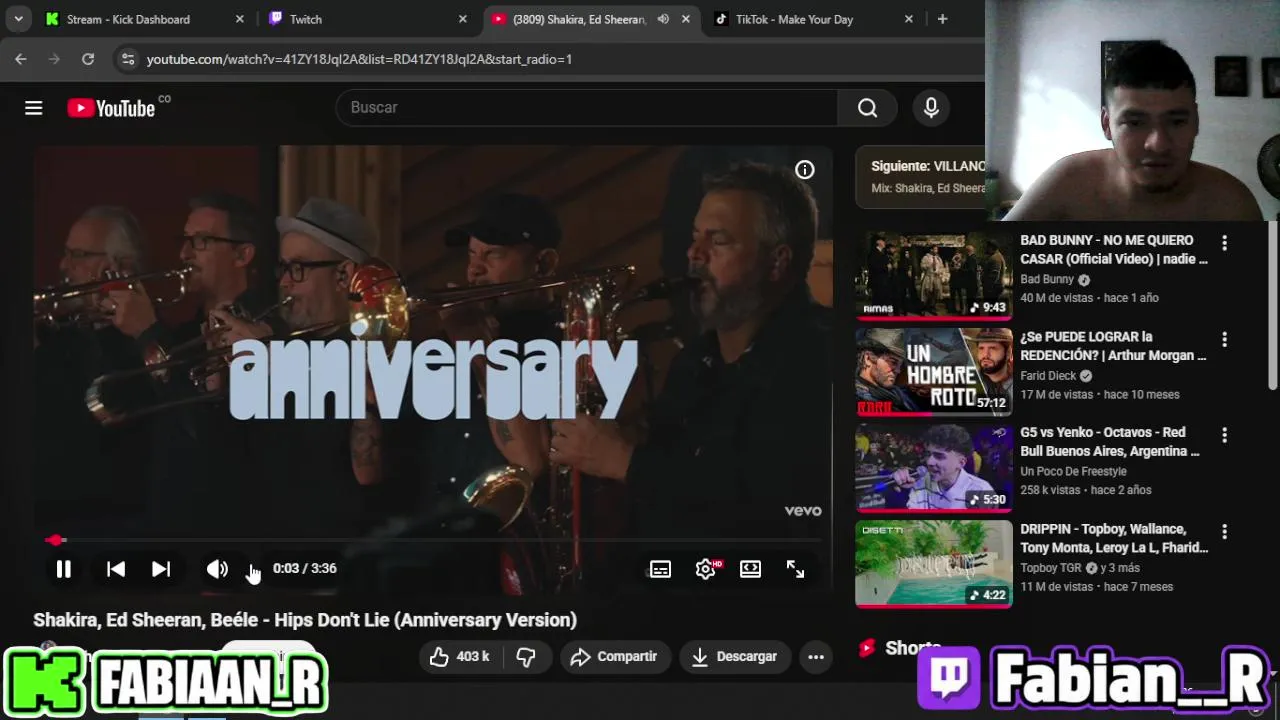This screenshot has height=720, width=1280.
Task: Open video info card icon
Action: click(805, 170)
